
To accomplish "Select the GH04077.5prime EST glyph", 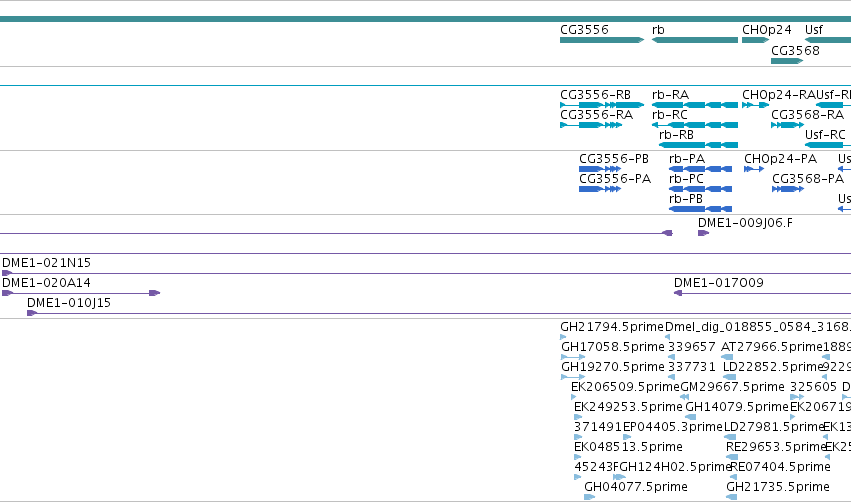I will (589, 497).
